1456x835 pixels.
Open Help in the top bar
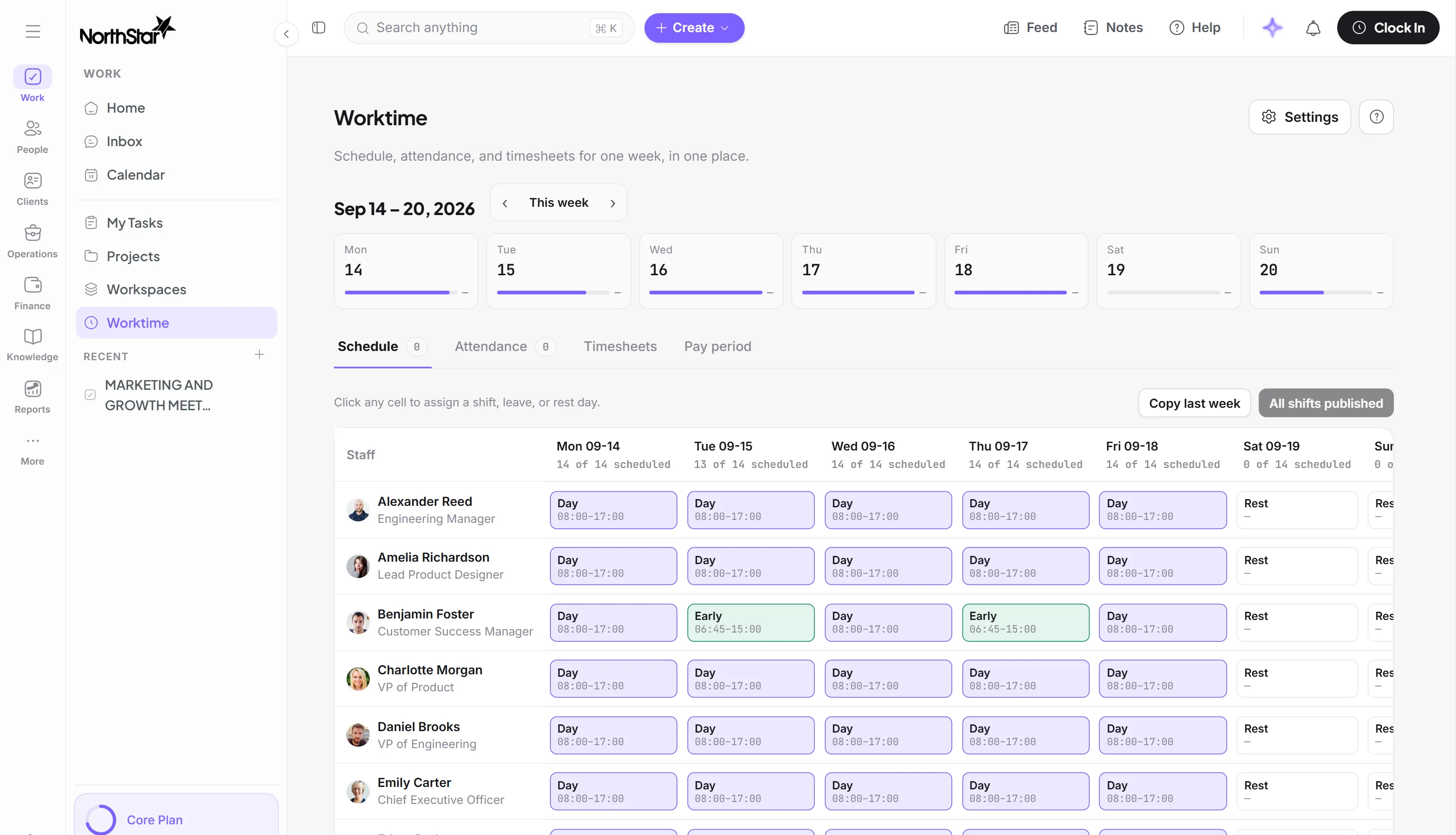[1194, 28]
